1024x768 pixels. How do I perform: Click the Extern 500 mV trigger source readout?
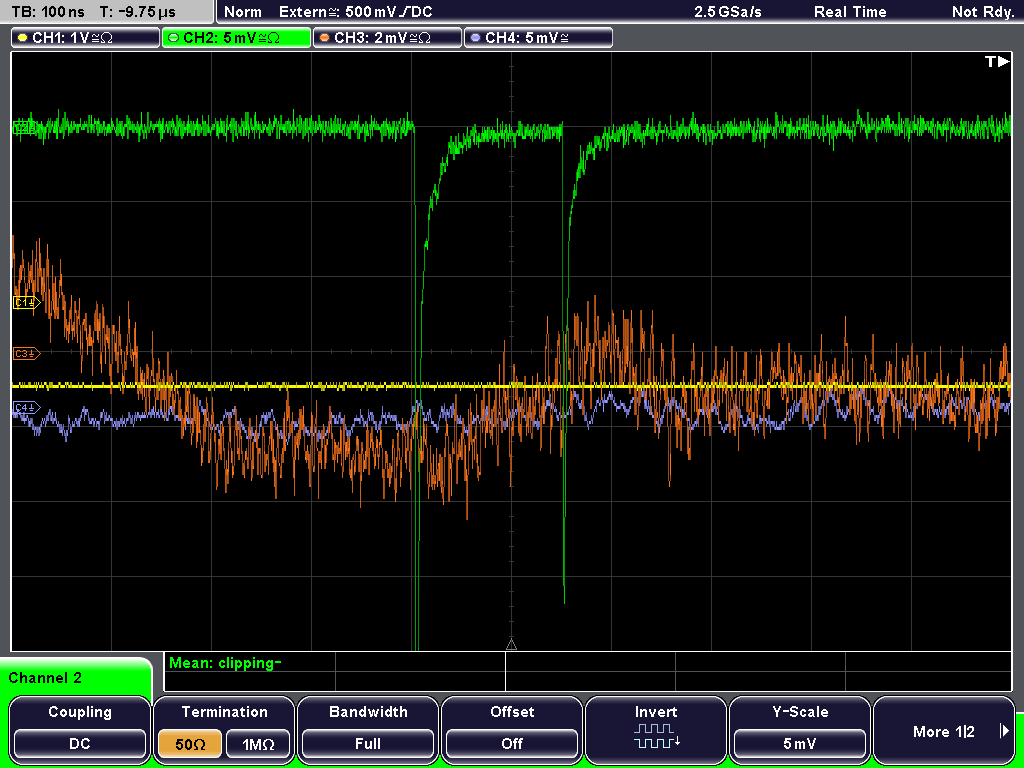coord(355,12)
